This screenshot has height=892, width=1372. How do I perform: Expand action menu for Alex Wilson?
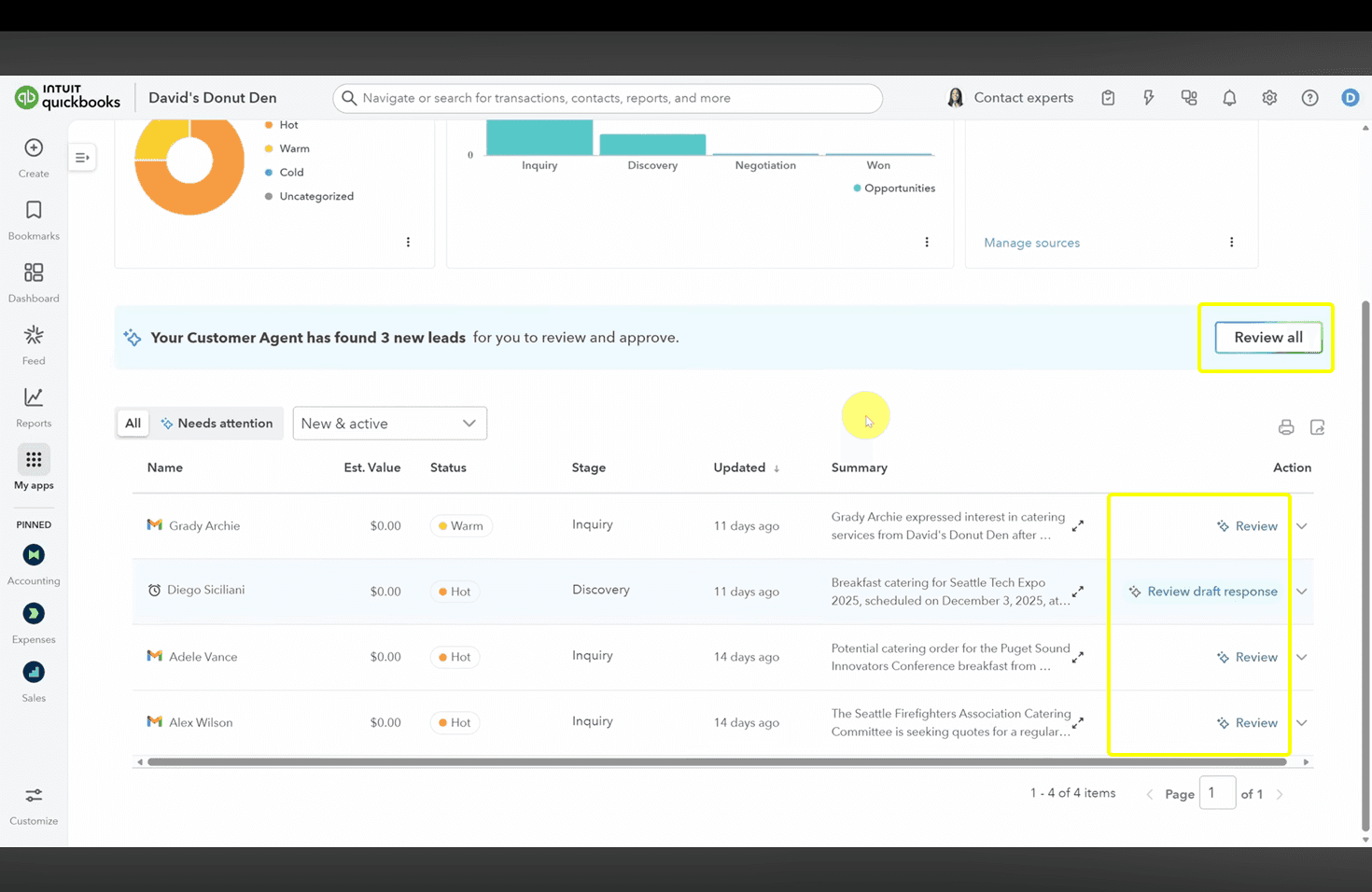1302,723
